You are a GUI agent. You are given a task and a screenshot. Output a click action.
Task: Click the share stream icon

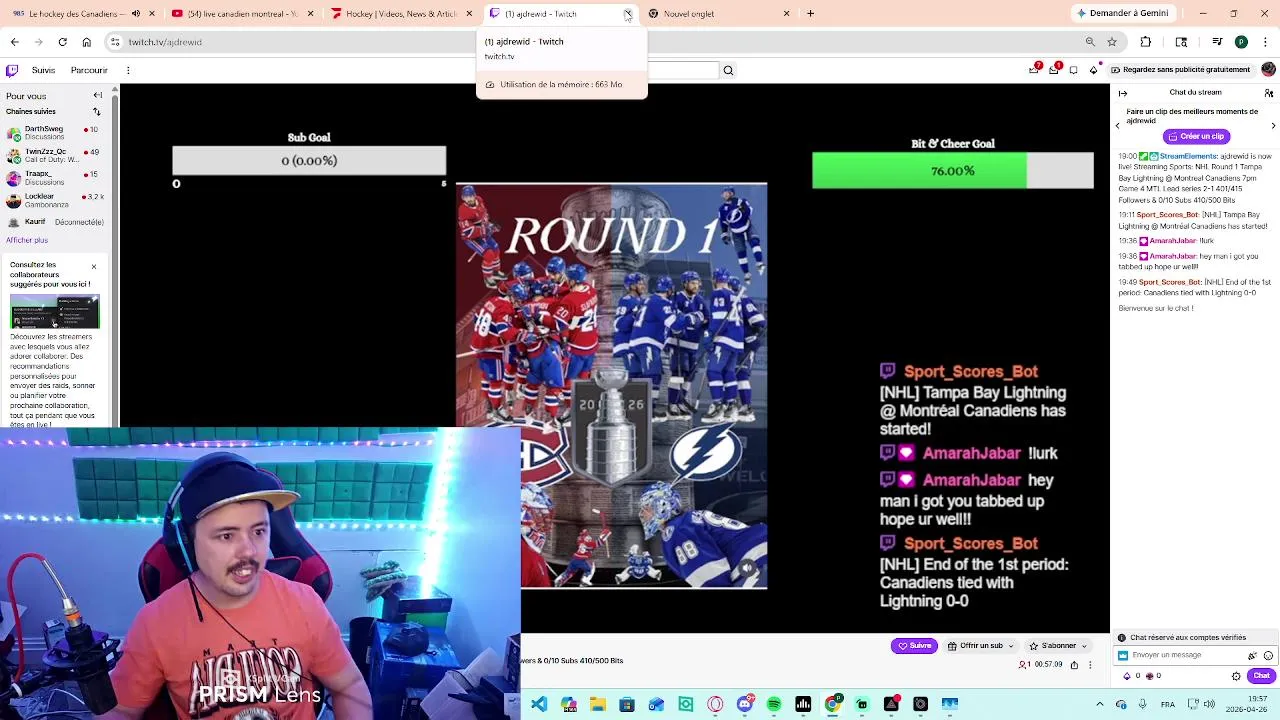pos(1074,665)
